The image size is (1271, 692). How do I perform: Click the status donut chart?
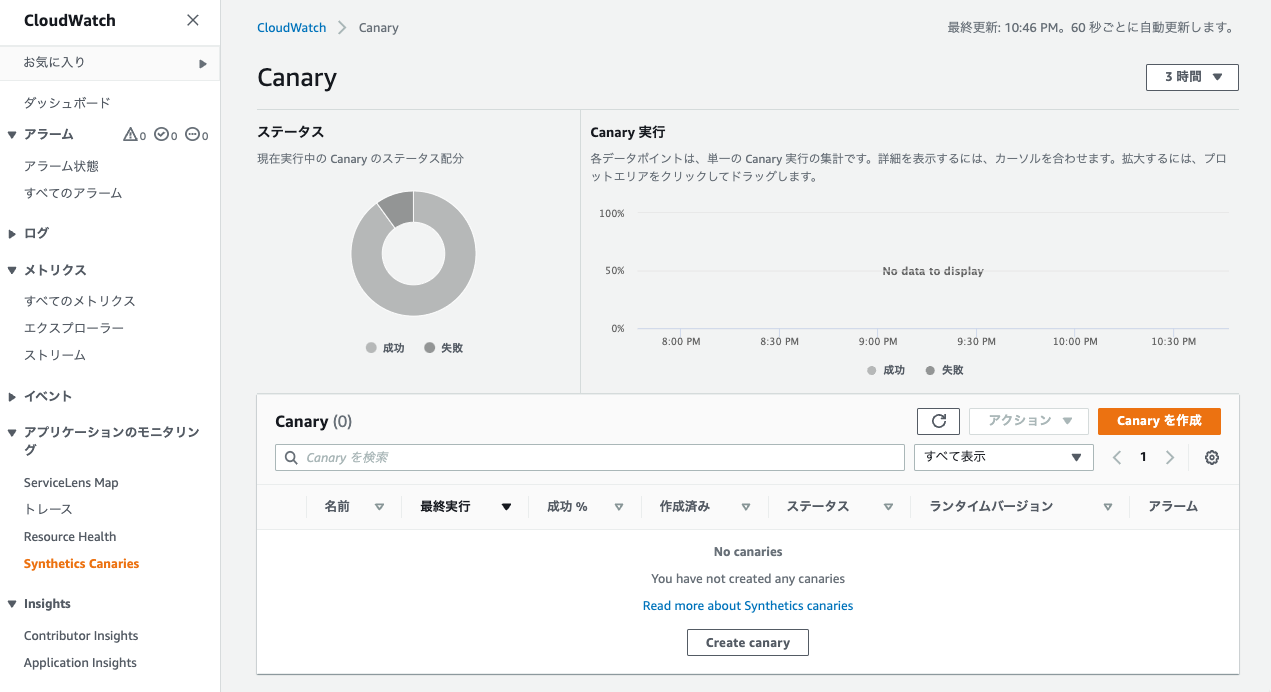click(413, 254)
